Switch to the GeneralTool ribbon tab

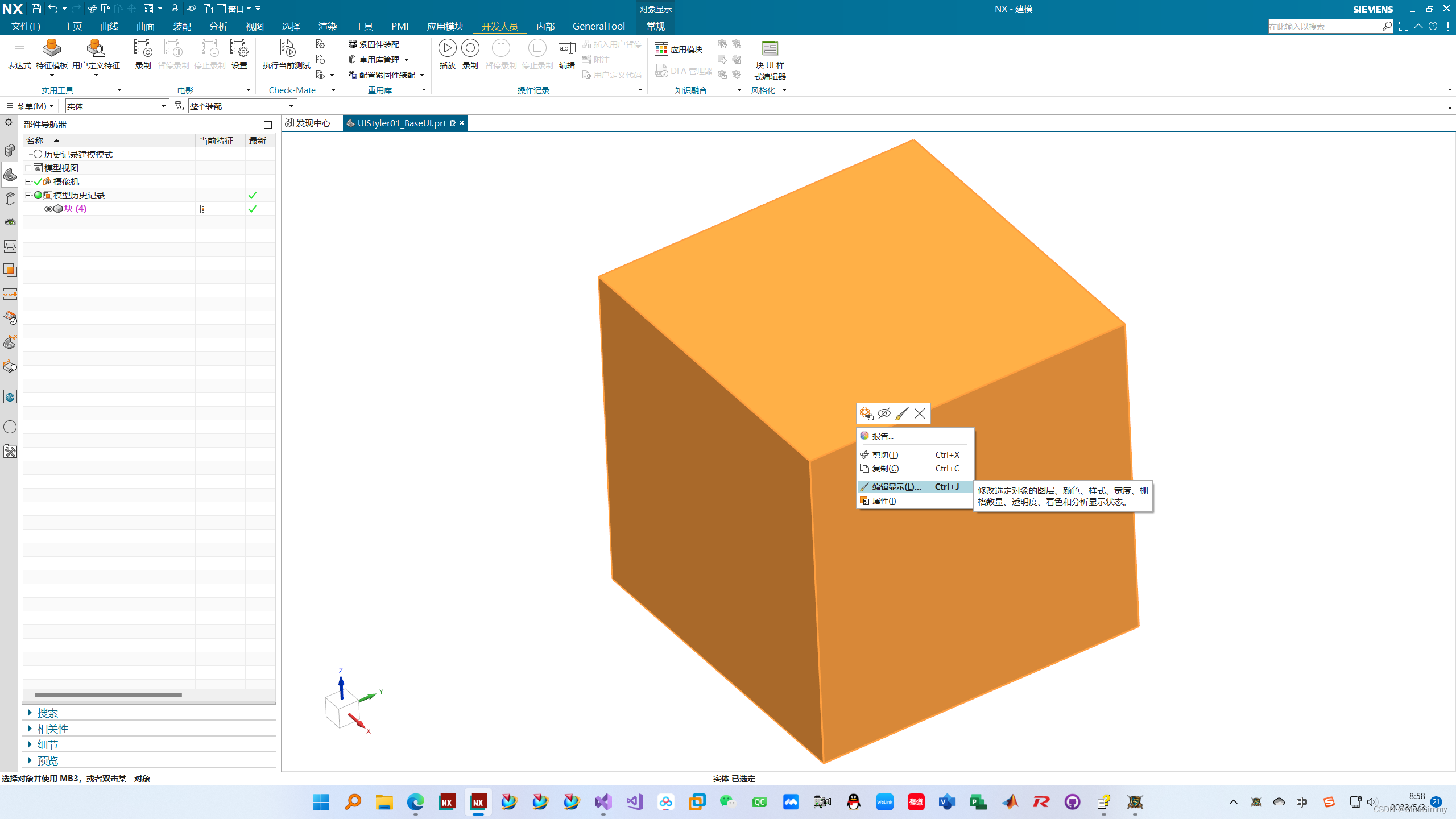pyautogui.click(x=598, y=26)
